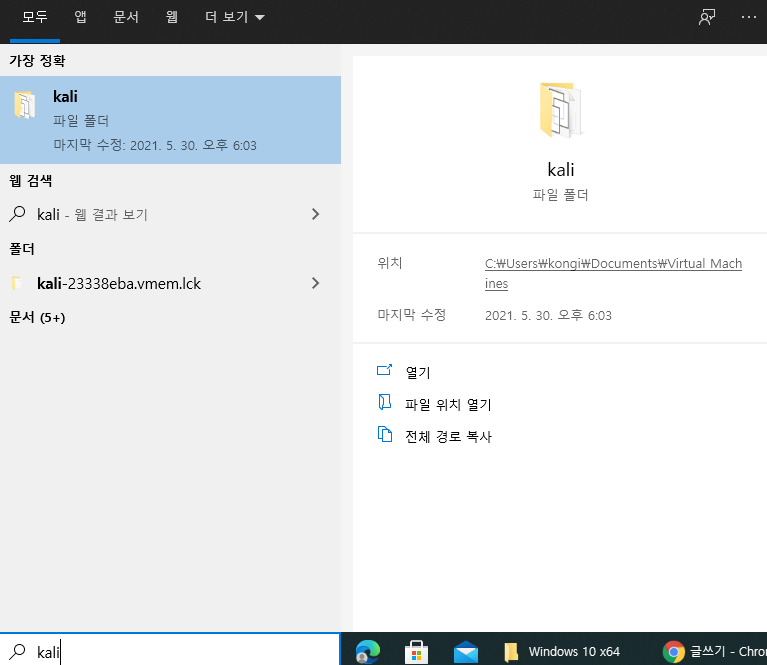The height and width of the screenshot is (665, 767).
Task: Click the 마지막 수정 date value in details
Action: pos(548,316)
